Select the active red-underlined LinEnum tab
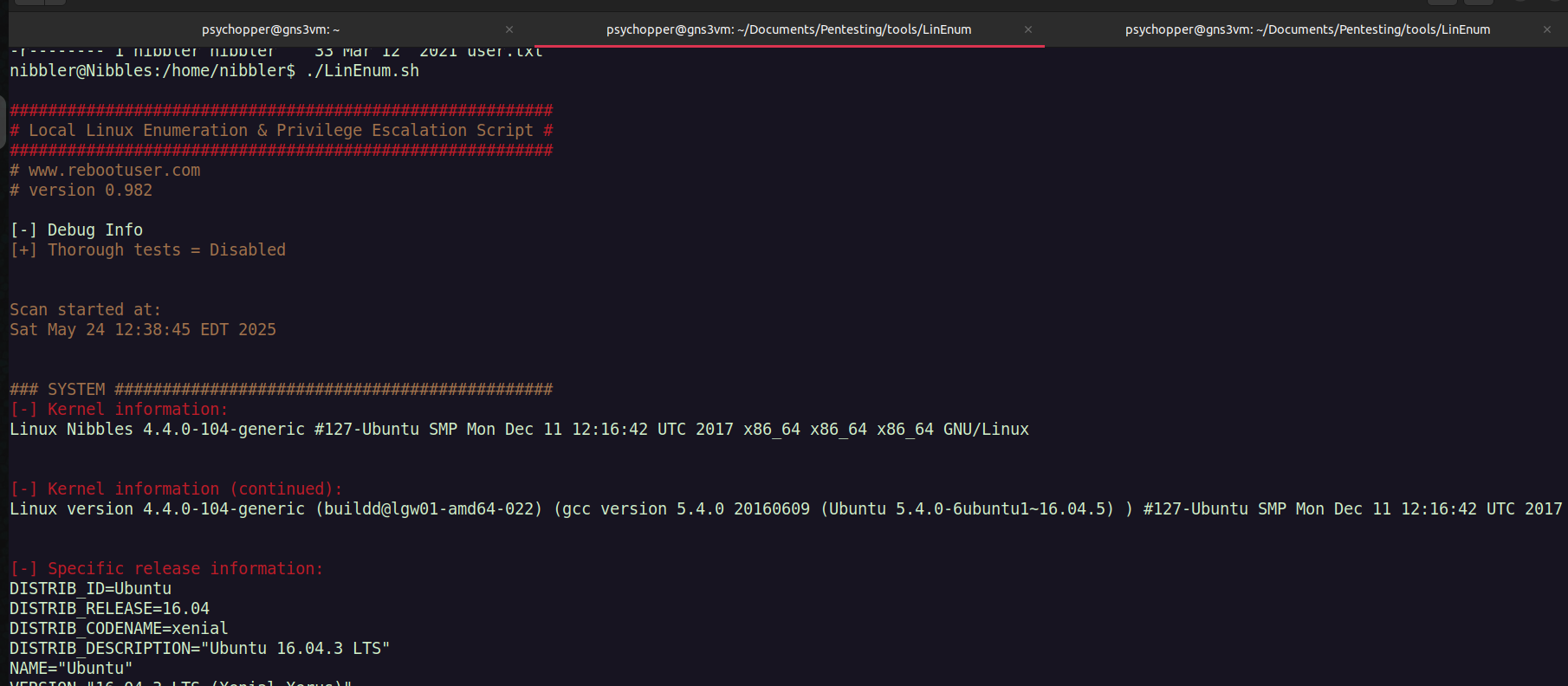The width and height of the screenshot is (1568, 686). pos(788,29)
